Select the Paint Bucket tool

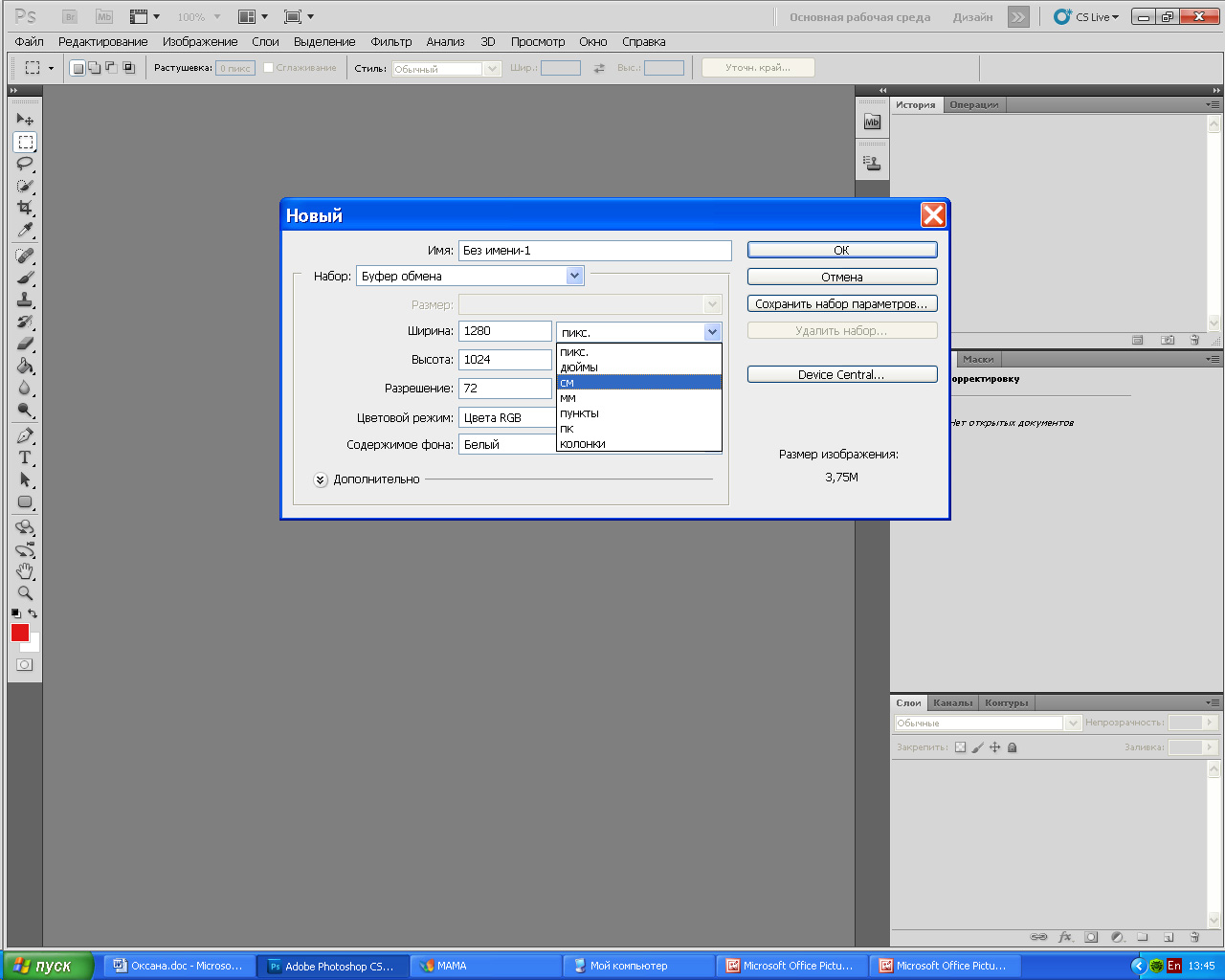click(x=25, y=366)
